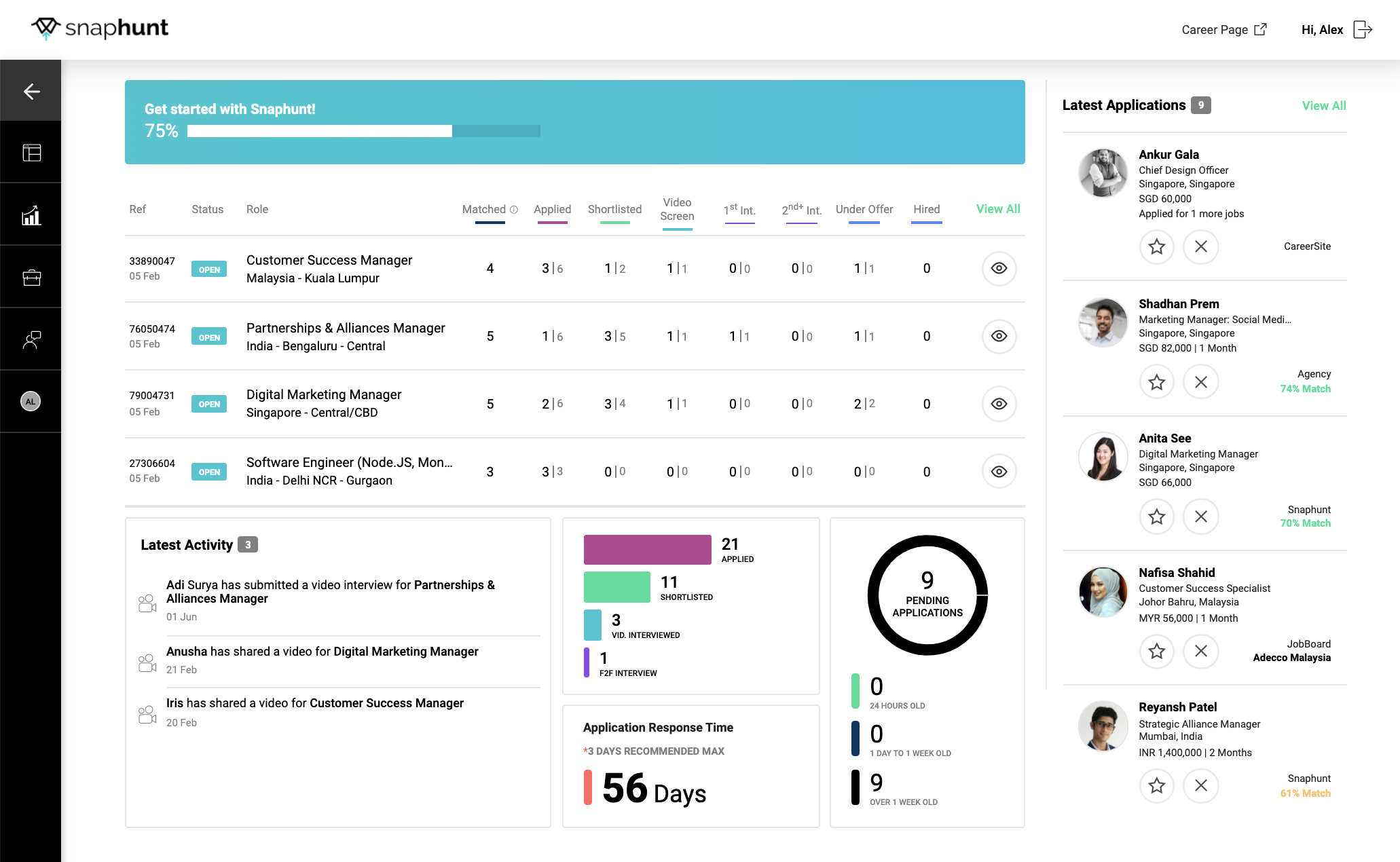Click the Matched column info icon
The image size is (1400, 862).
pos(514,210)
